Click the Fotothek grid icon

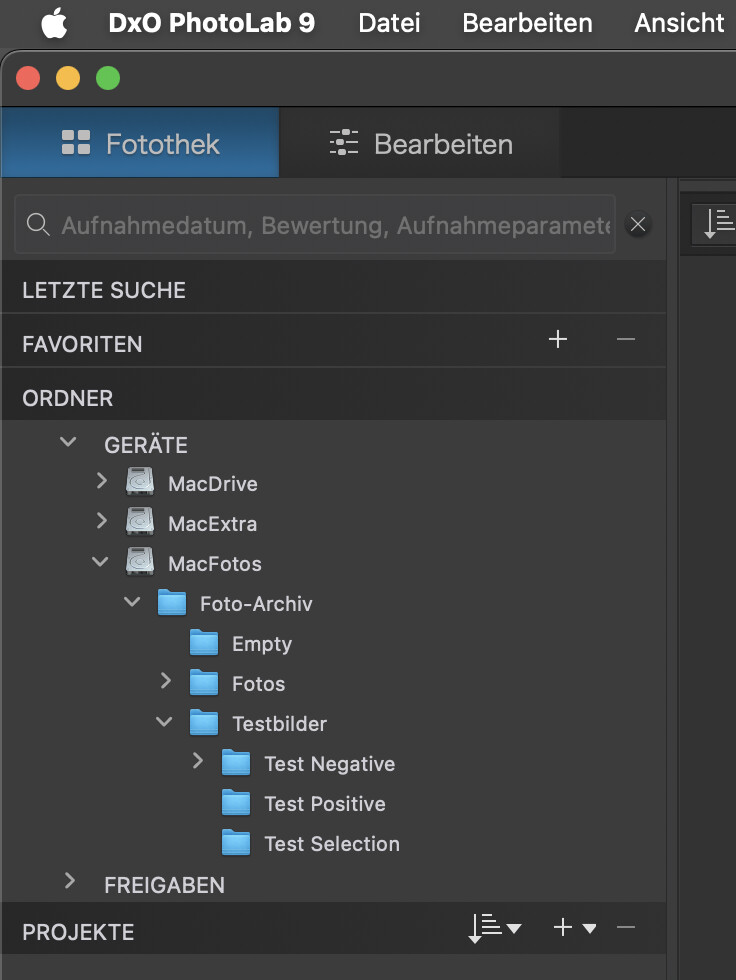coord(76,142)
